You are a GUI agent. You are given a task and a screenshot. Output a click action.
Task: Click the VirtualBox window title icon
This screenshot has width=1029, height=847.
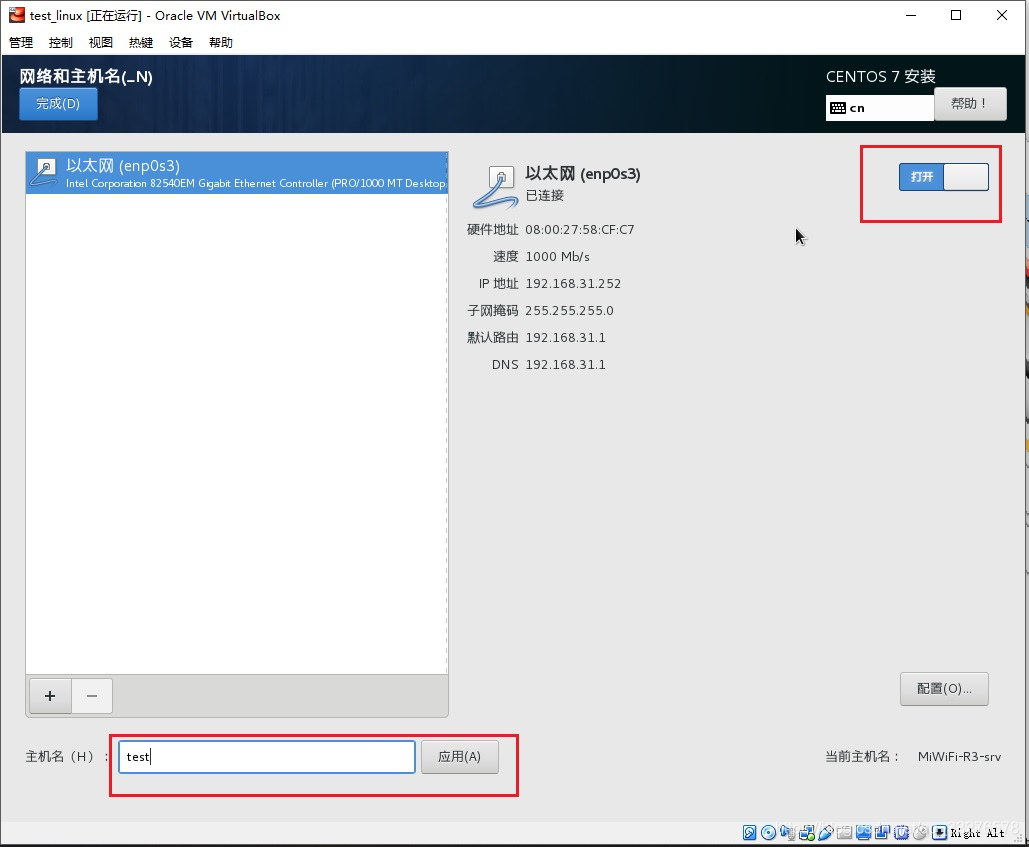coord(16,14)
